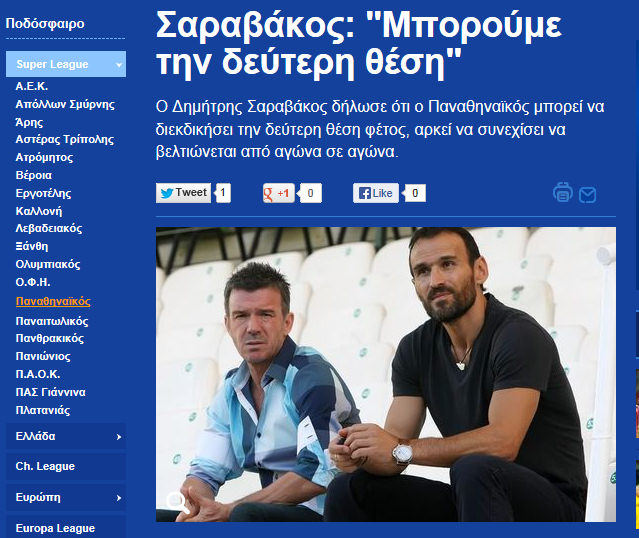Click the Facebook Like button
Image resolution: width=639 pixels, height=538 pixels.
pos(376,193)
